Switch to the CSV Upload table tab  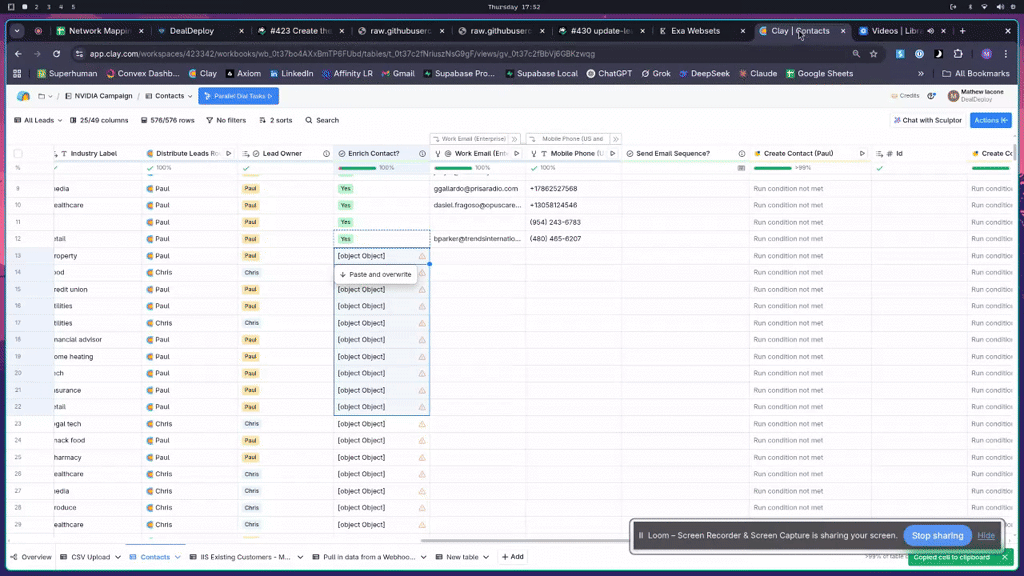pyautogui.click(x=90, y=557)
